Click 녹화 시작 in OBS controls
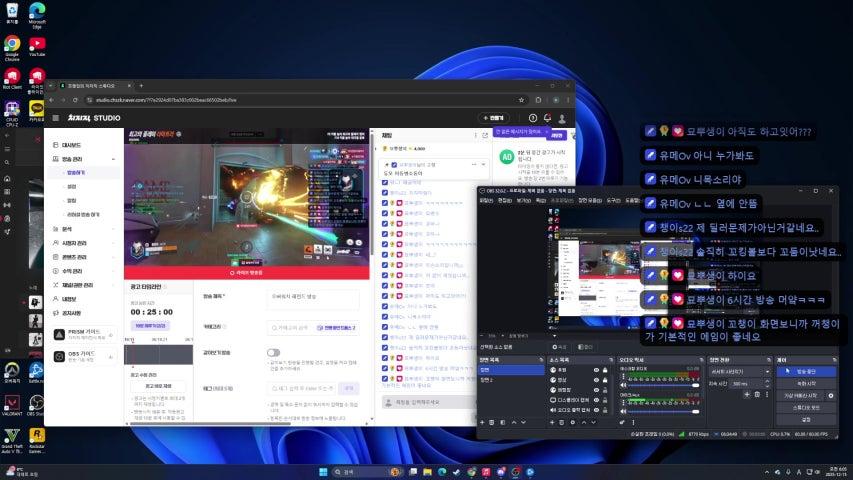853x480 pixels. pos(806,384)
